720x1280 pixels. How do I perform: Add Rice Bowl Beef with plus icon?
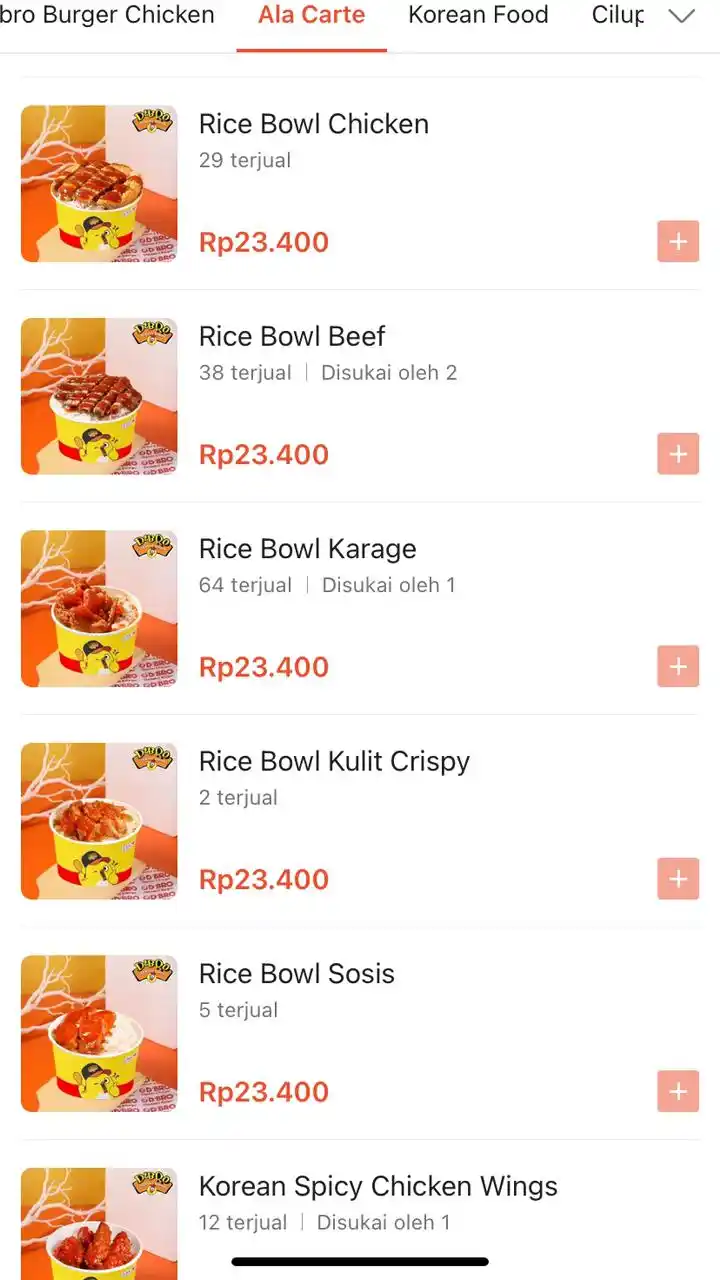click(x=678, y=454)
